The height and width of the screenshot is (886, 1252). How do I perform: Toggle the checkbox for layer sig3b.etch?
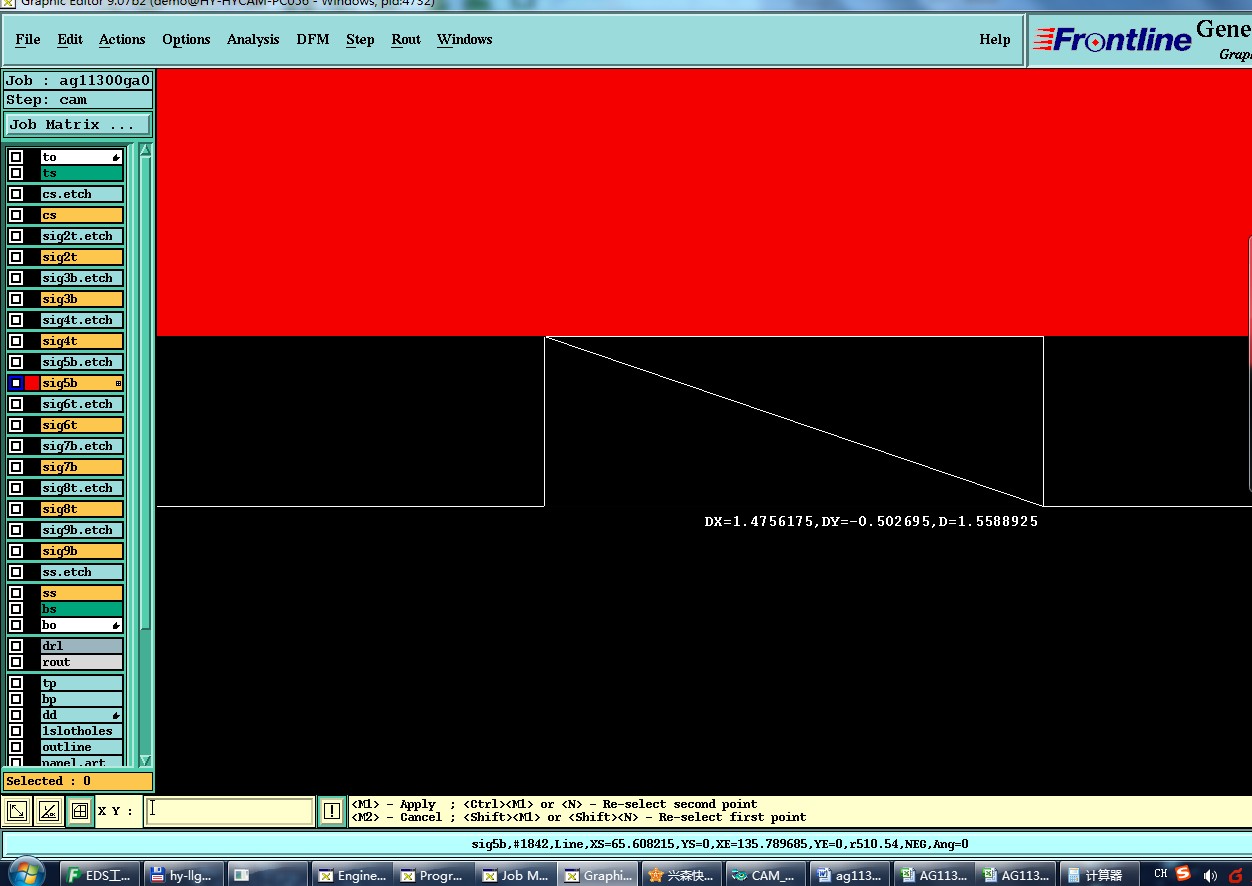coord(16,278)
